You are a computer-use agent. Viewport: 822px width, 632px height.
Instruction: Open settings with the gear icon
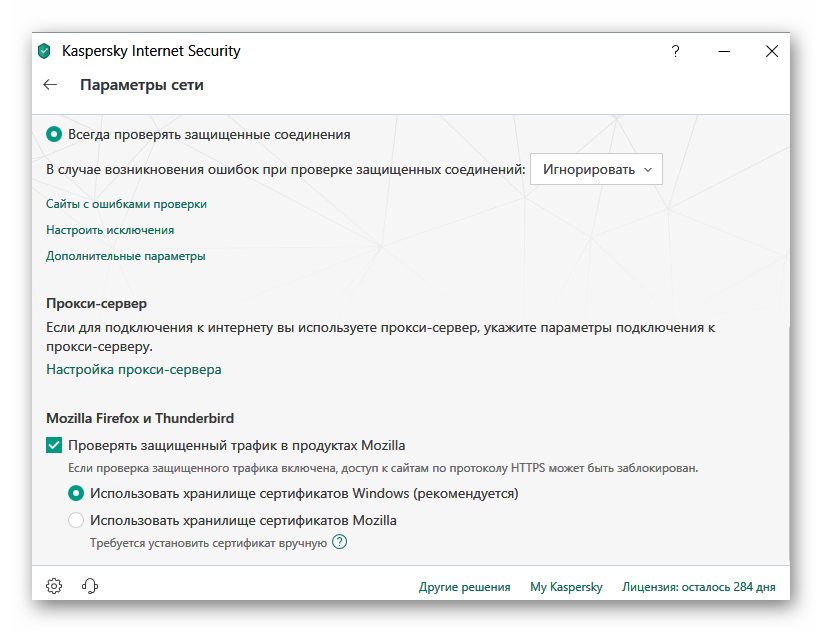pyautogui.click(x=54, y=586)
